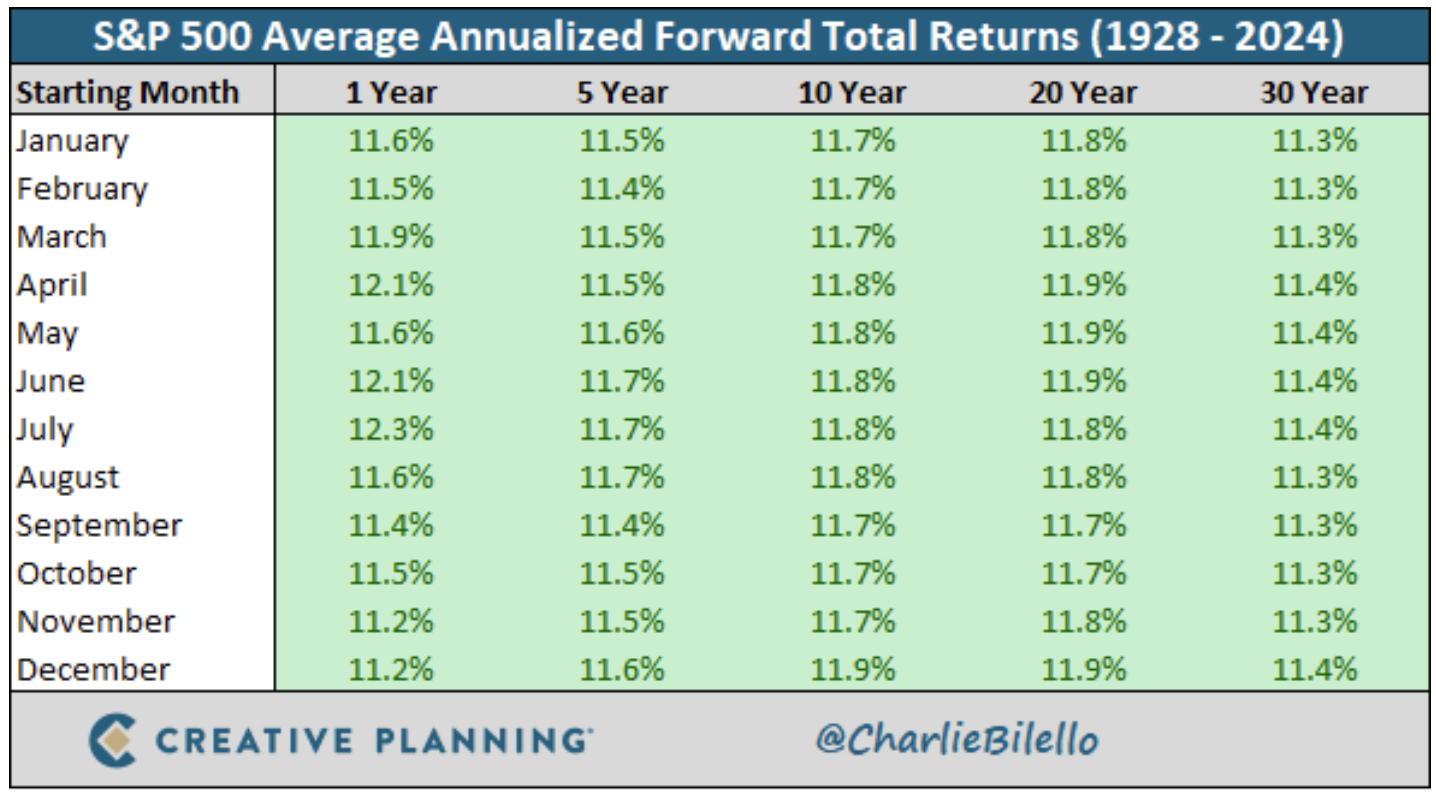Image resolution: width=1436 pixels, height=792 pixels.
Task: Select the 20 Year column header
Action: (x=1083, y=93)
